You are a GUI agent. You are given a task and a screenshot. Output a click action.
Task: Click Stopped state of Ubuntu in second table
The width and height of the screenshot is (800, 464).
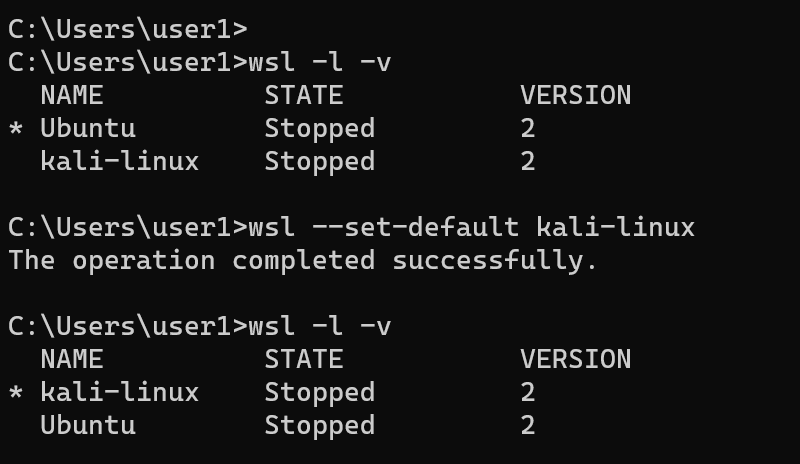coord(320,426)
